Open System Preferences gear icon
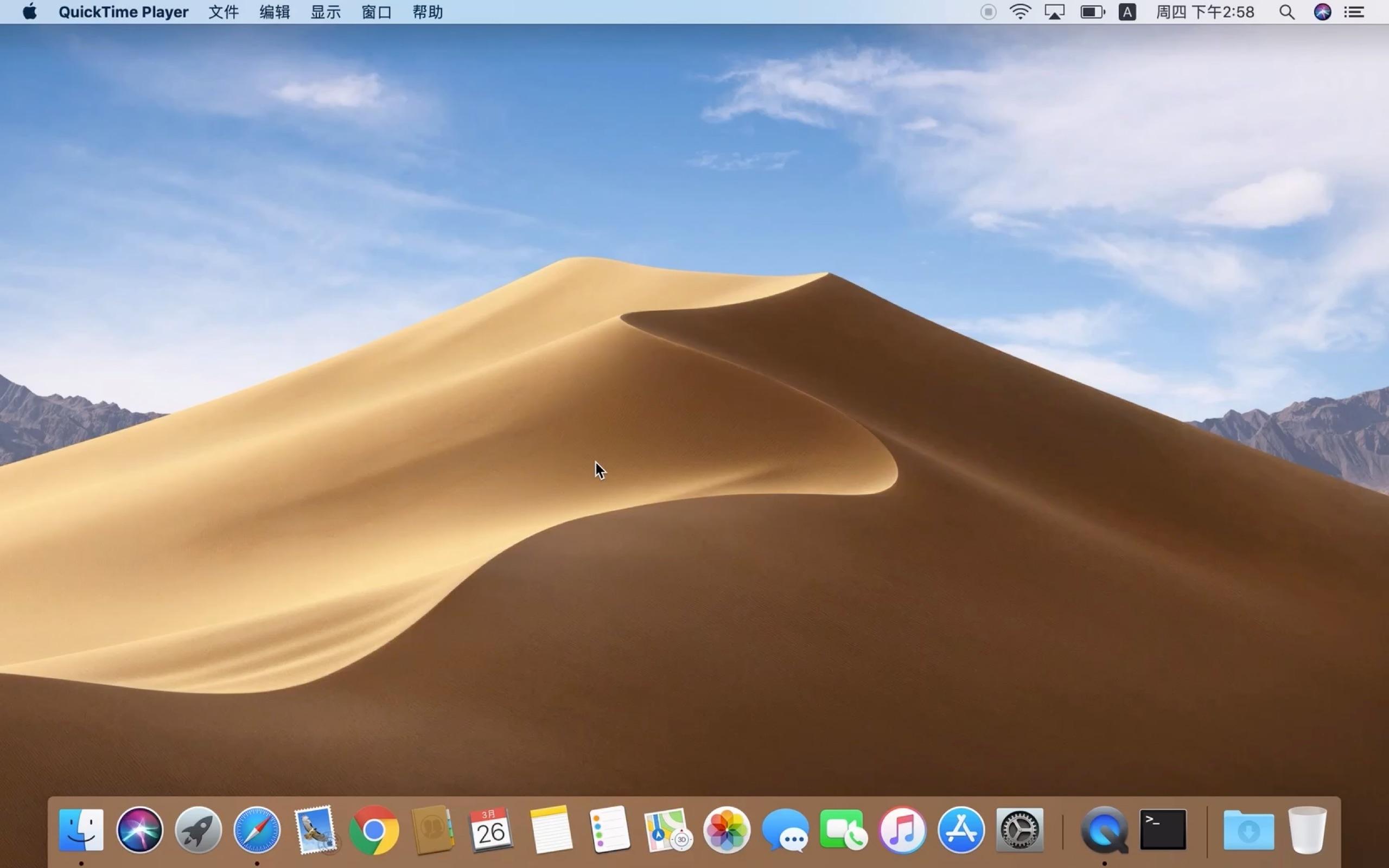 pyautogui.click(x=1020, y=830)
